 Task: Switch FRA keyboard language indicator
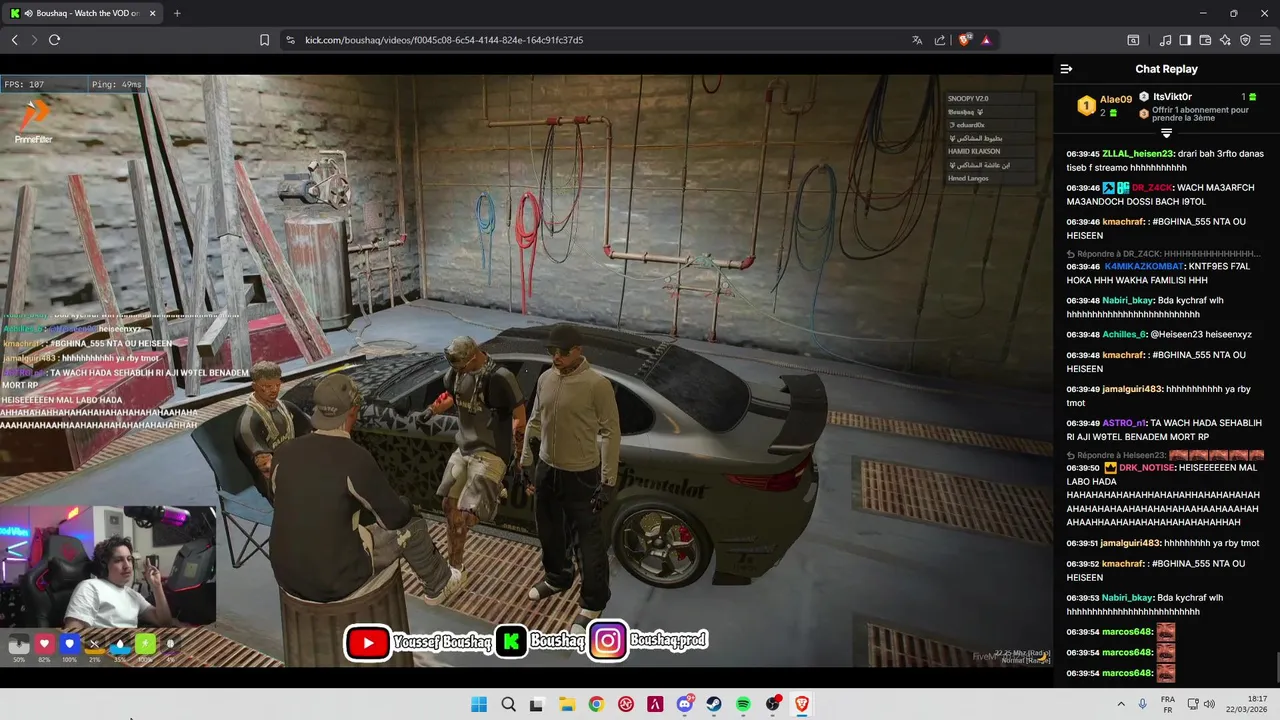(x=1168, y=705)
